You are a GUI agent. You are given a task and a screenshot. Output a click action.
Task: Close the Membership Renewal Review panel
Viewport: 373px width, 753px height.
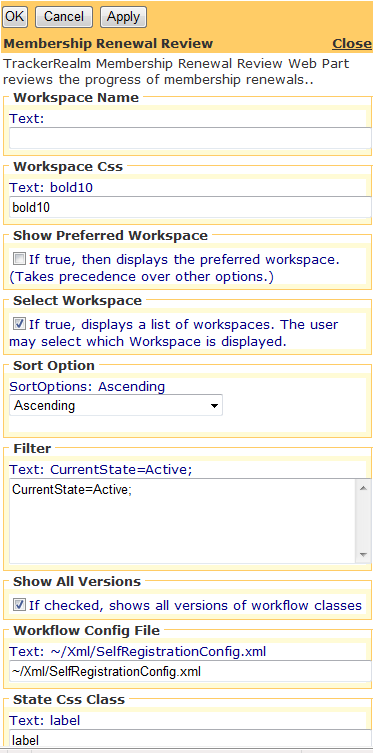tap(352, 44)
